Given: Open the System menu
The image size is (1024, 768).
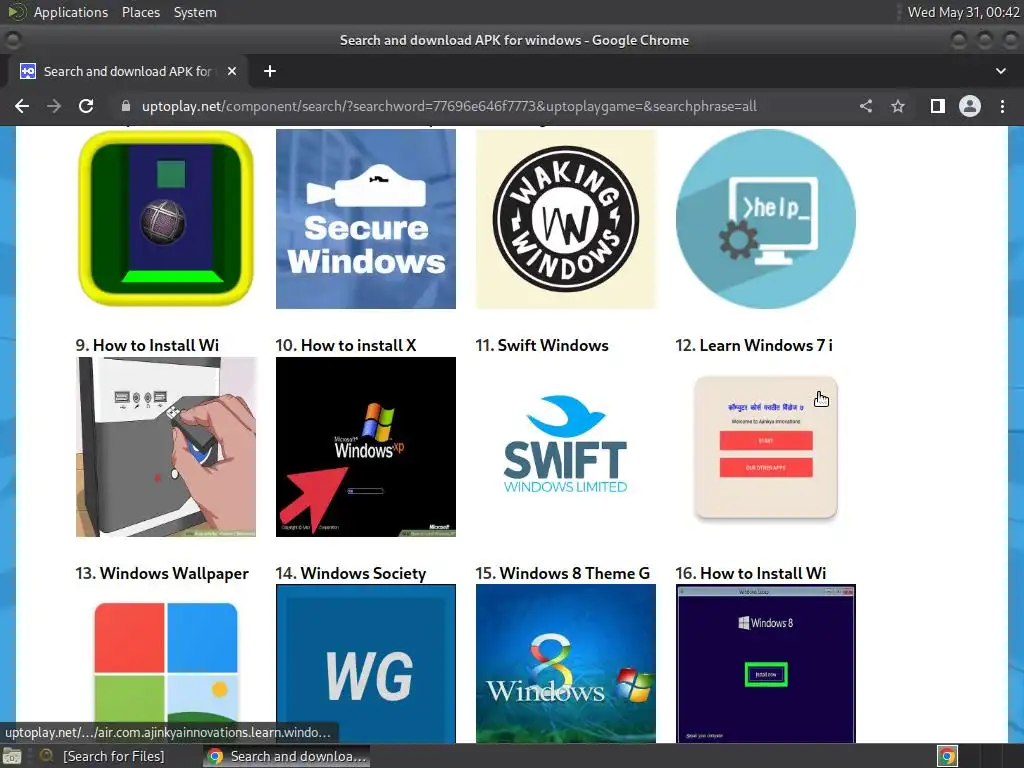Looking at the screenshot, I should pyautogui.click(x=195, y=12).
